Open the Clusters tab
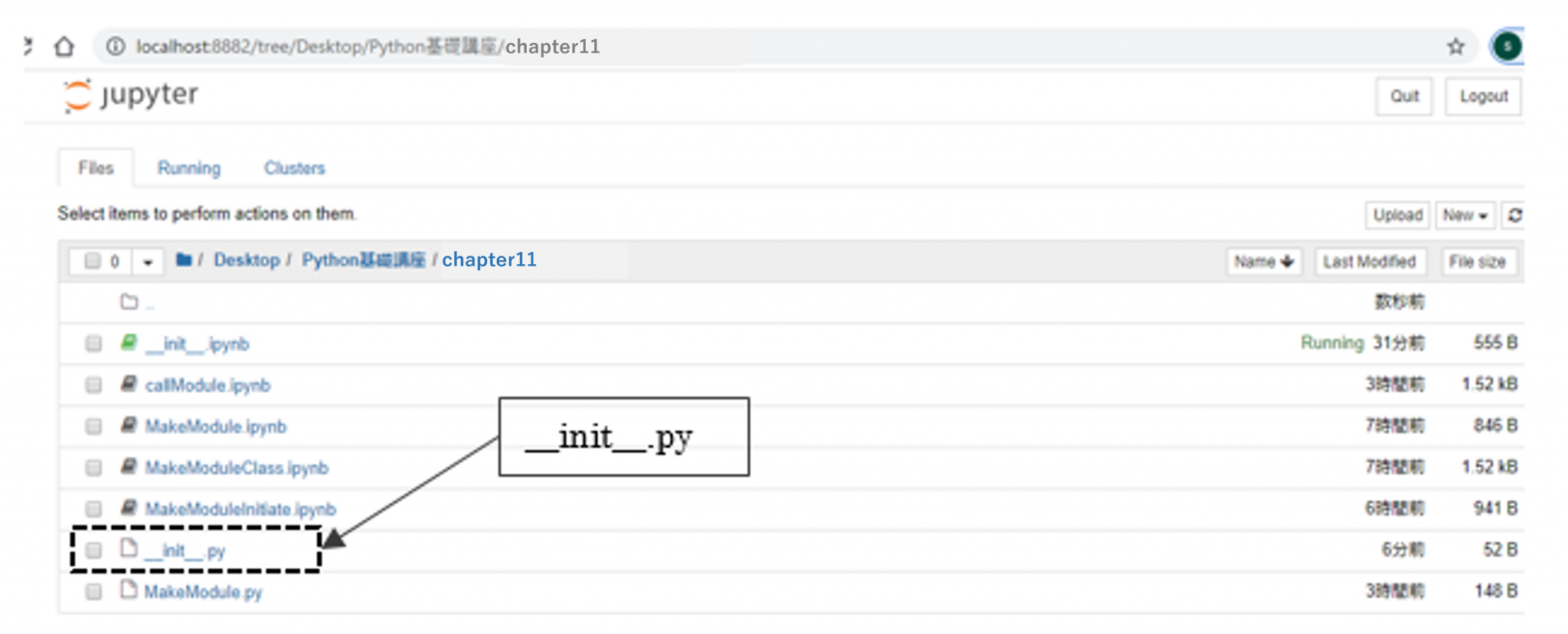Screen dimensions: 1568x634 click(294, 168)
